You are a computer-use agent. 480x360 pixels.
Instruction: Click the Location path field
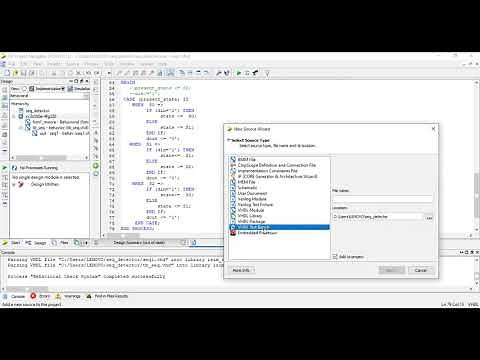[377, 217]
